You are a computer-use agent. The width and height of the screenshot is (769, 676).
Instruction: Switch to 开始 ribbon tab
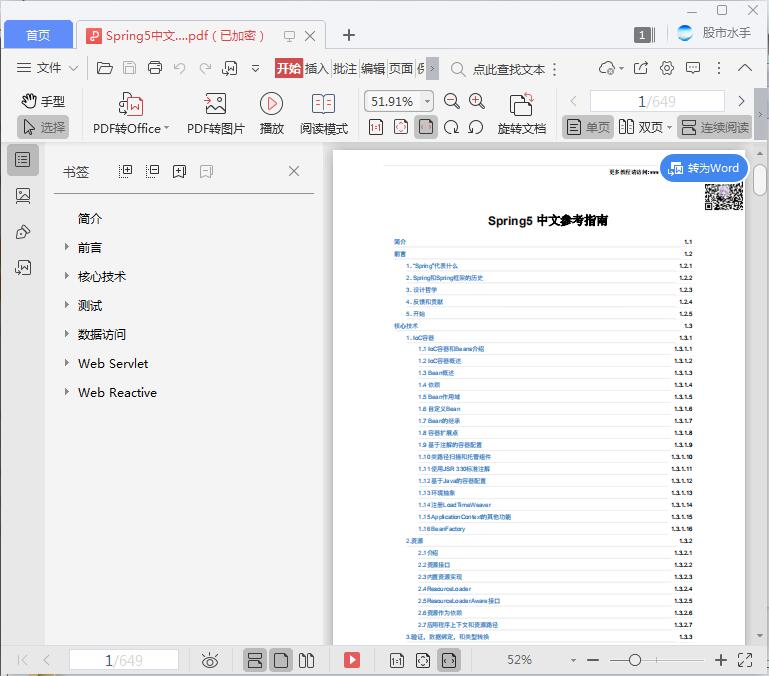pos(288,68)
